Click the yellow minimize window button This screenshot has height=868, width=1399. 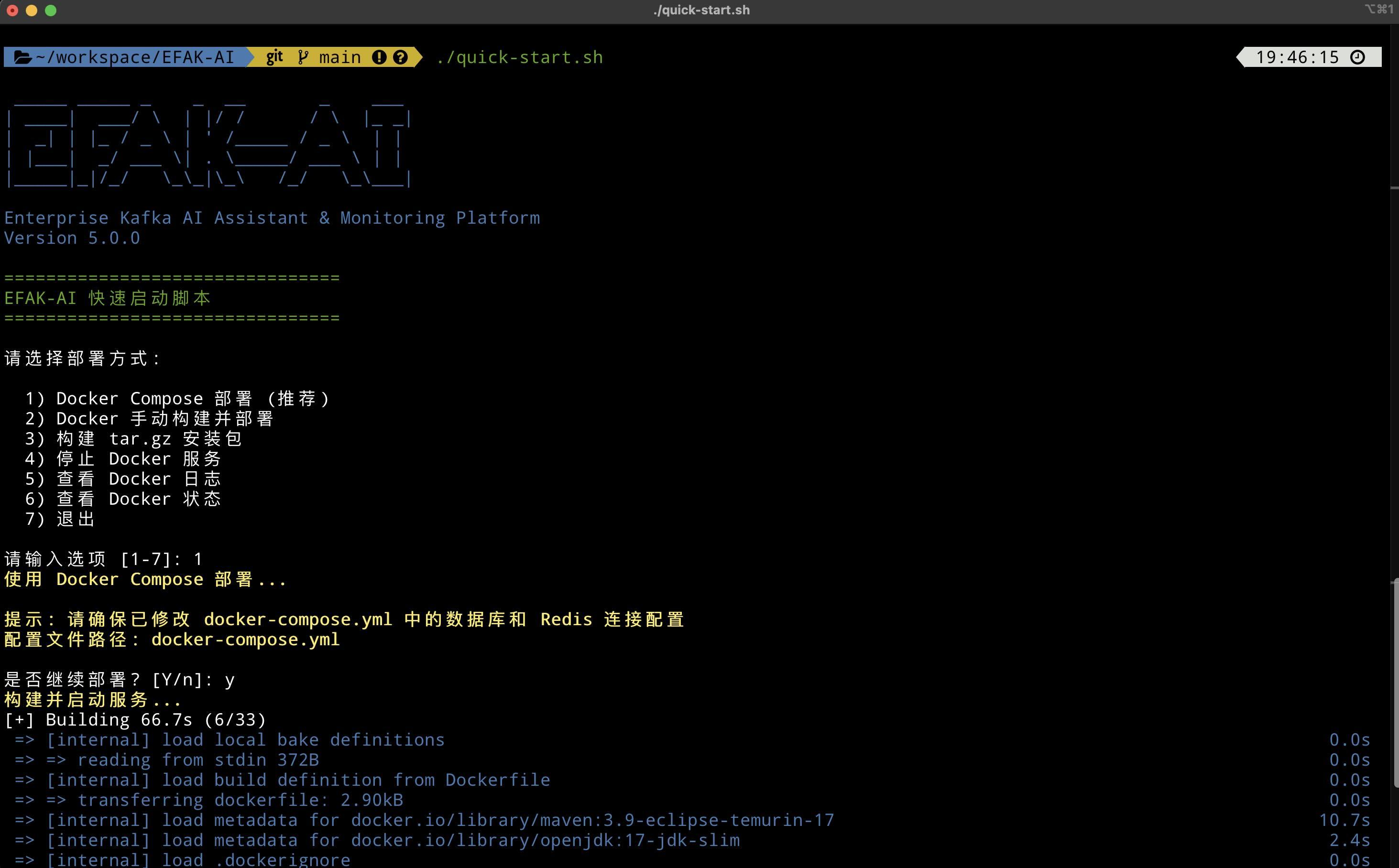[32, 11]
